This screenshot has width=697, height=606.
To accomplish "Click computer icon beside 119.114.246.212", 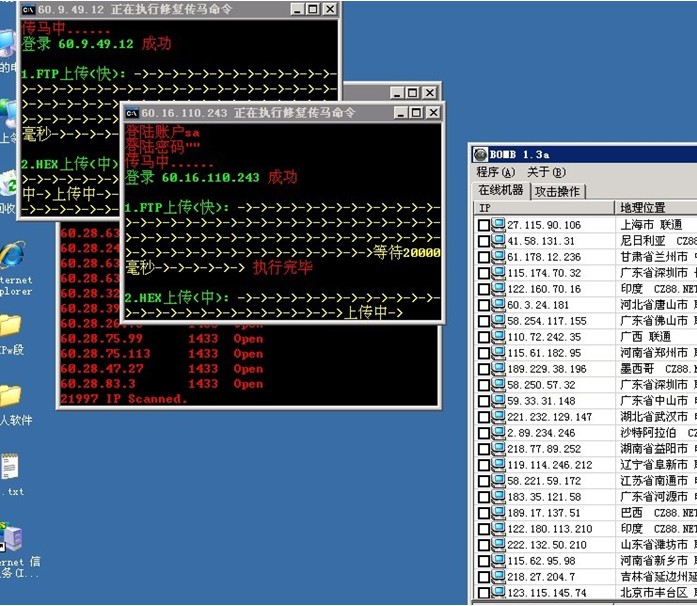I will point(498,465).
